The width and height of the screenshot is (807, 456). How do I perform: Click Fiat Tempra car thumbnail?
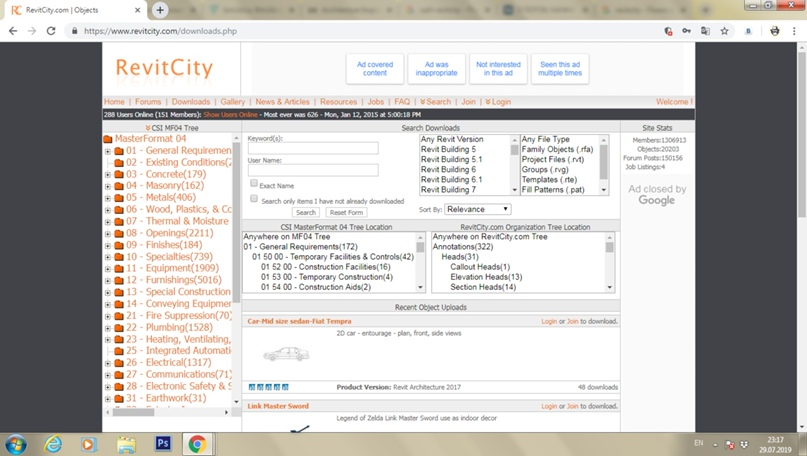tap(286, 354)
